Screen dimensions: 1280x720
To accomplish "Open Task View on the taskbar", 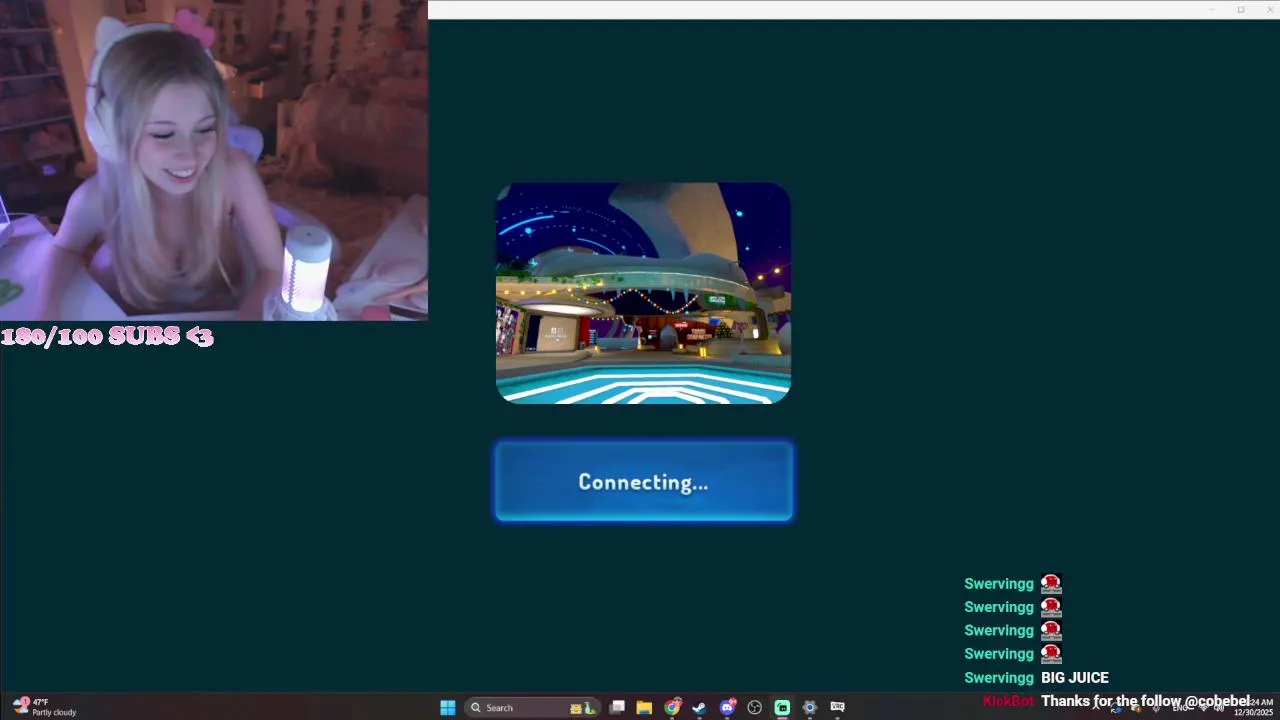I will point(618,708).
